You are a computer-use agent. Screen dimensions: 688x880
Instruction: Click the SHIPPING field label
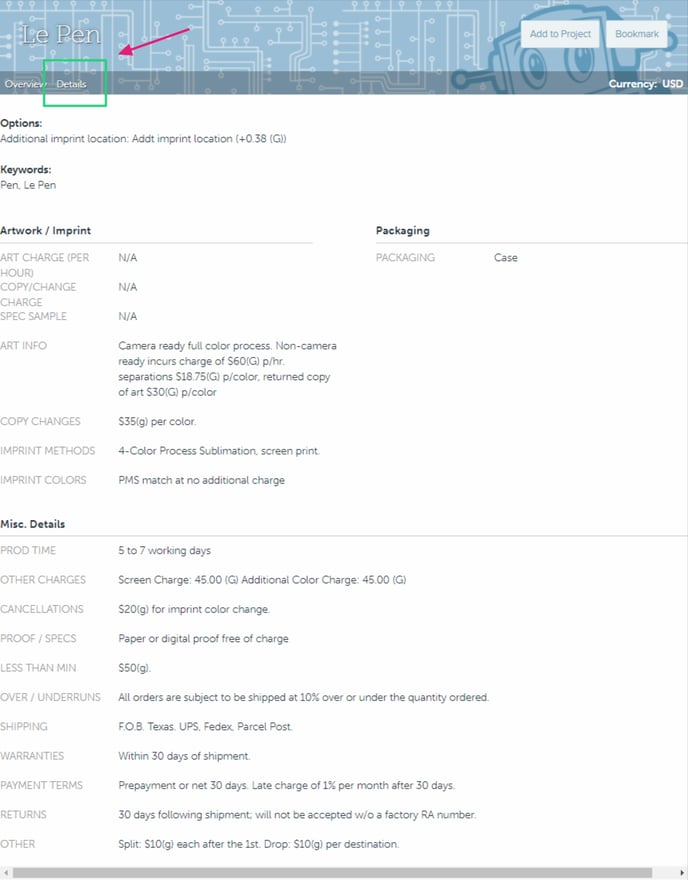pos(24,727)
